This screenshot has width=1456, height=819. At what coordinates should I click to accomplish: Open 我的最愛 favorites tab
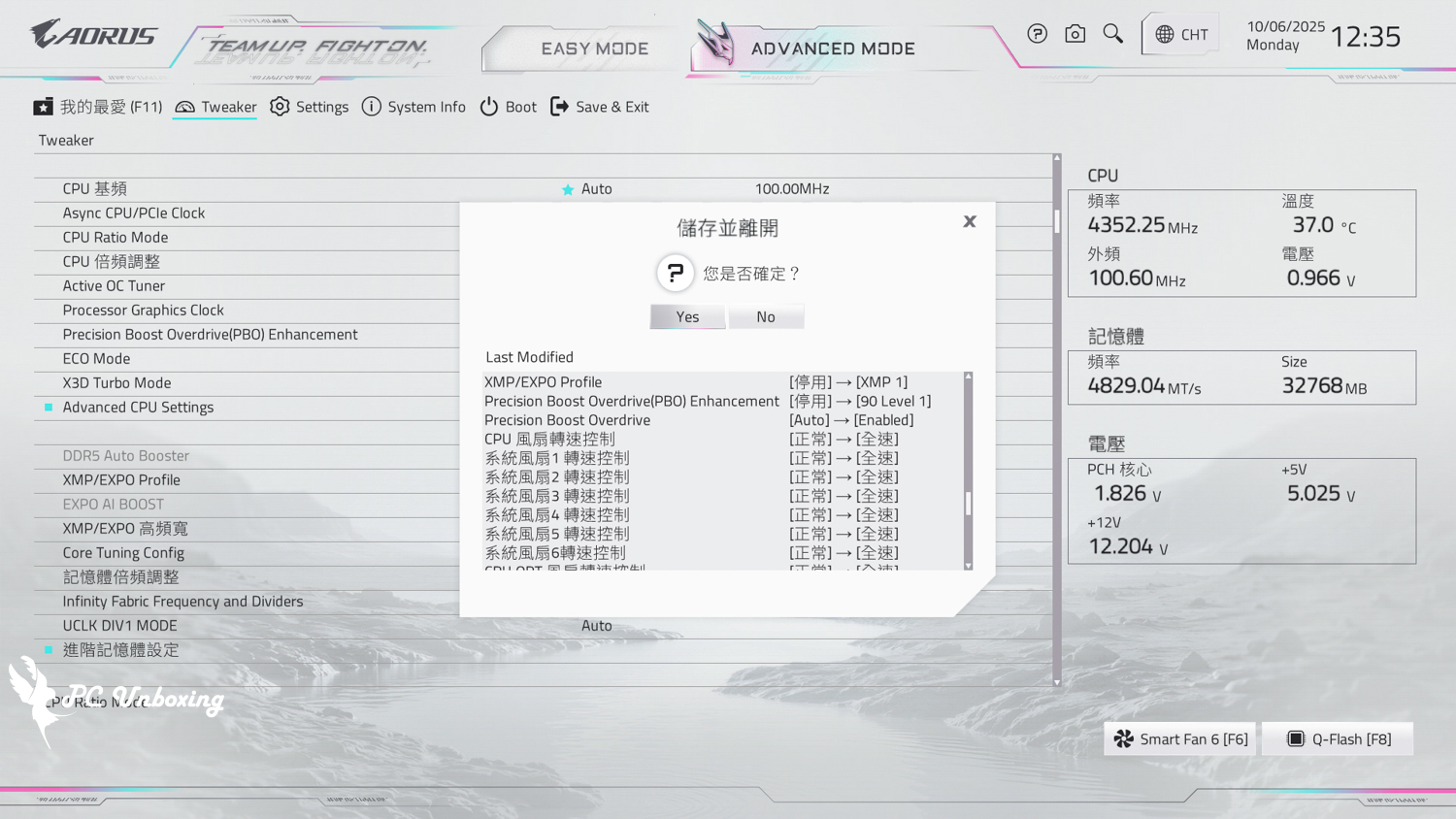(x=98, y=107)
